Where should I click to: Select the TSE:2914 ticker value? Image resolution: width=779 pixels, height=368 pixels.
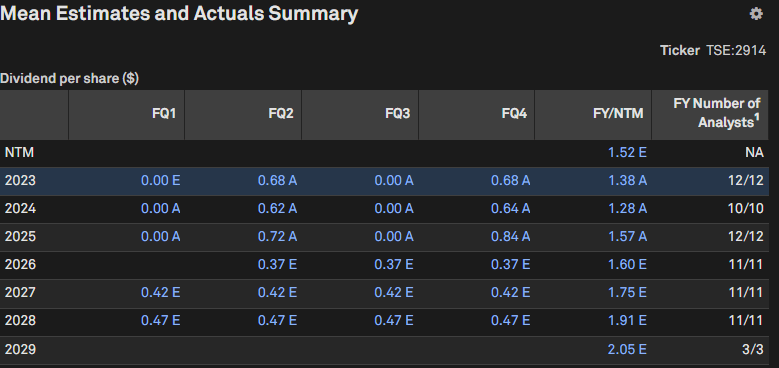(x=736, y=51)
